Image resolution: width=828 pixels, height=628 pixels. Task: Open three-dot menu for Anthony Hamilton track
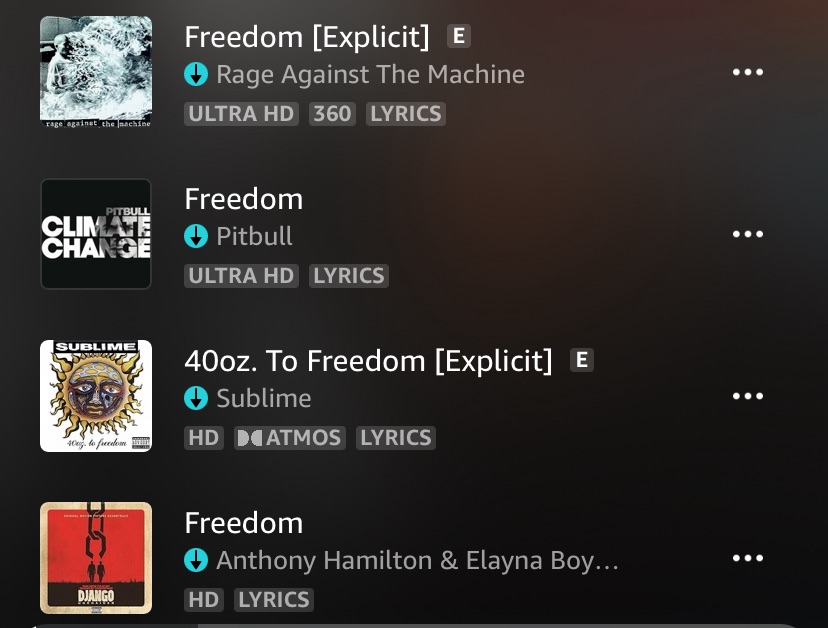point(748,558)
